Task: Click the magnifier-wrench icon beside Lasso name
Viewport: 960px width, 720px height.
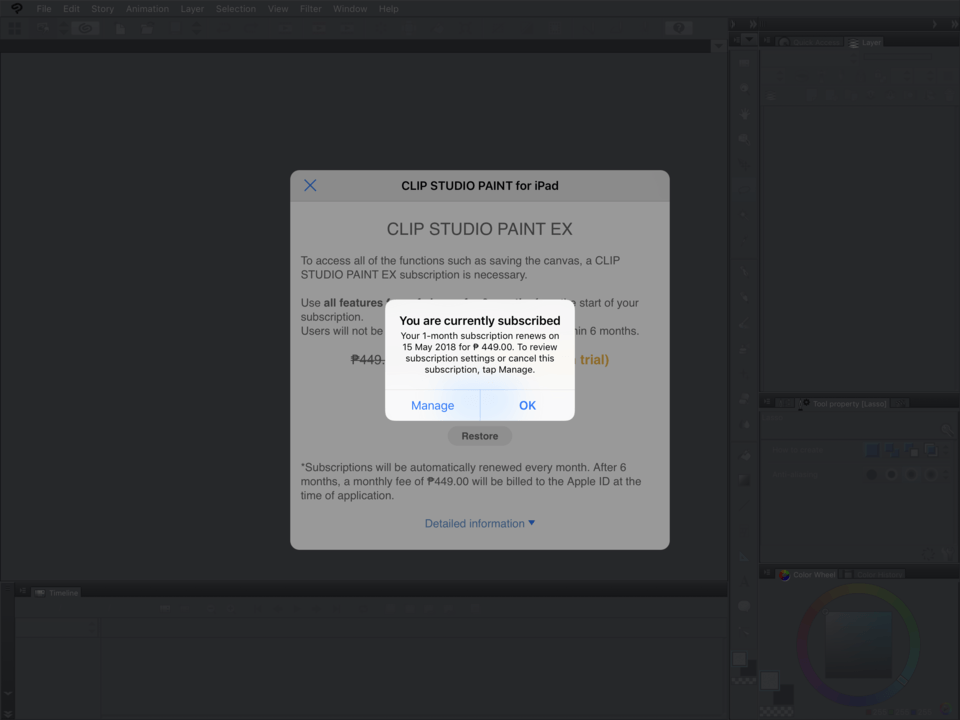Action: 948,430
